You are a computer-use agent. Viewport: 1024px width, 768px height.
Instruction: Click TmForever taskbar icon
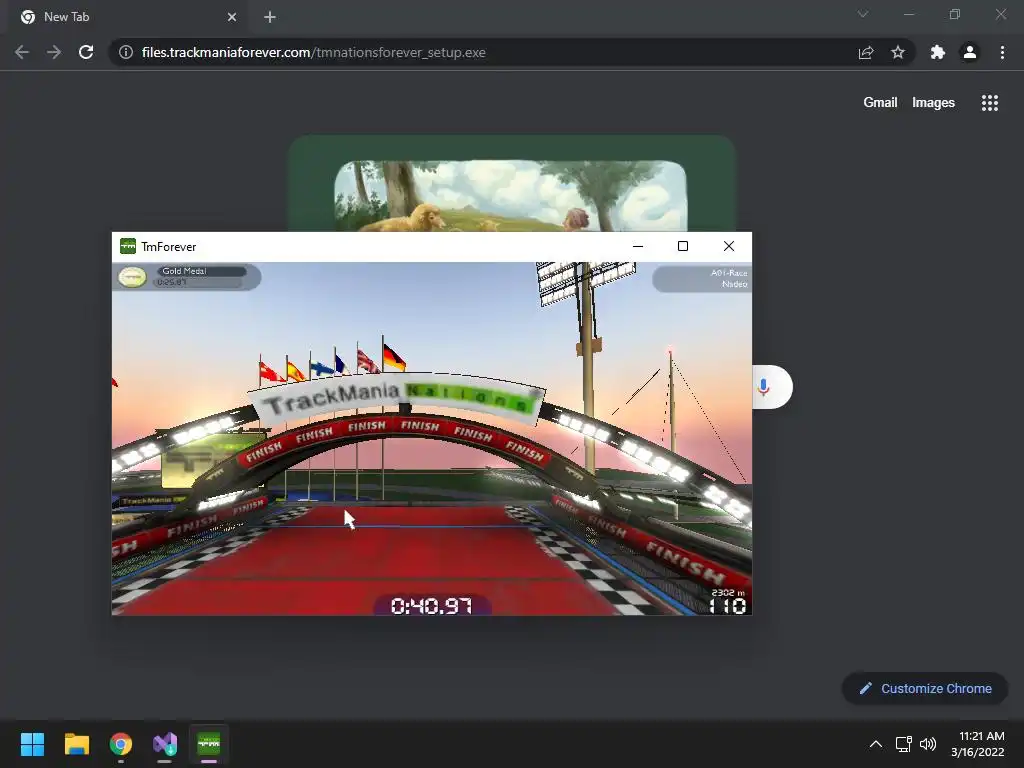(209, 744)
